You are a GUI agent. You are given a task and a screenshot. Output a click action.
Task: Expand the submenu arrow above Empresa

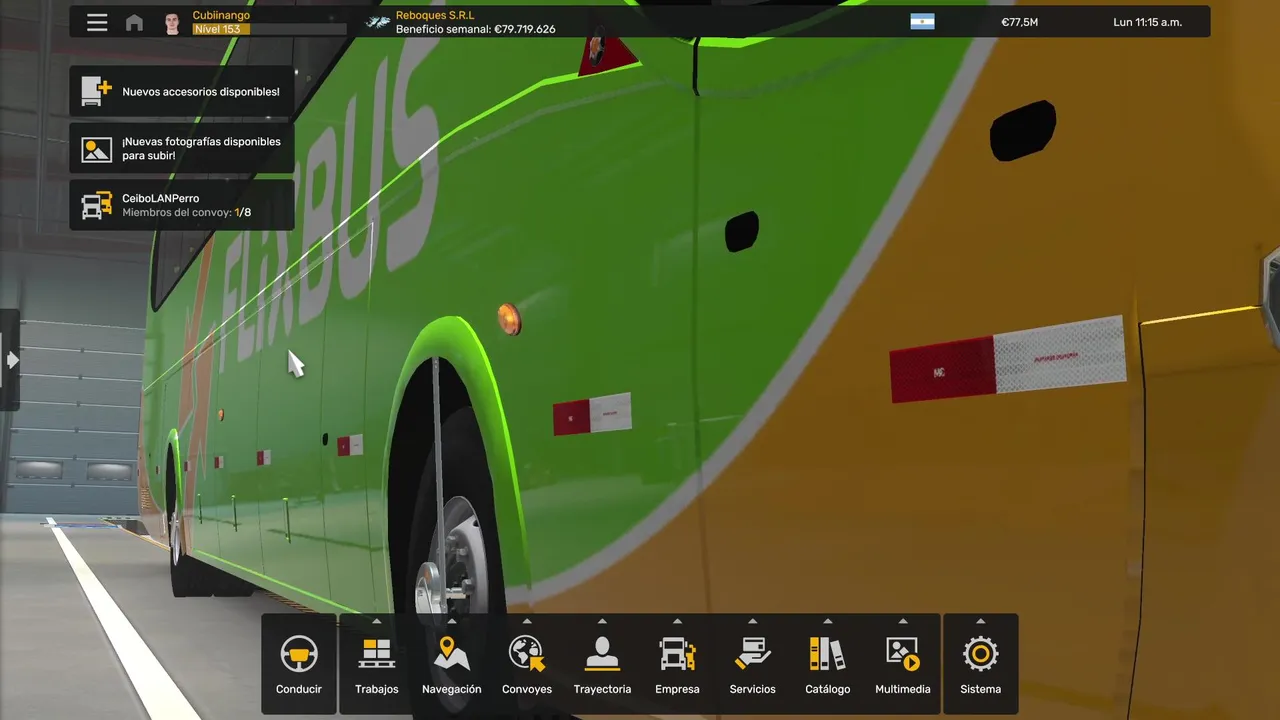(x=677, y=621)
